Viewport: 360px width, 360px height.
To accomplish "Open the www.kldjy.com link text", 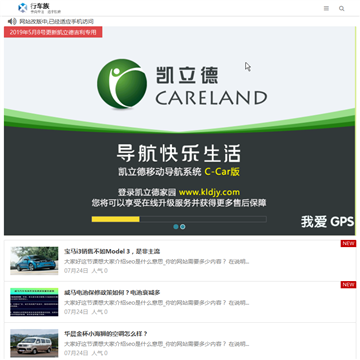I will click(209, 192).
